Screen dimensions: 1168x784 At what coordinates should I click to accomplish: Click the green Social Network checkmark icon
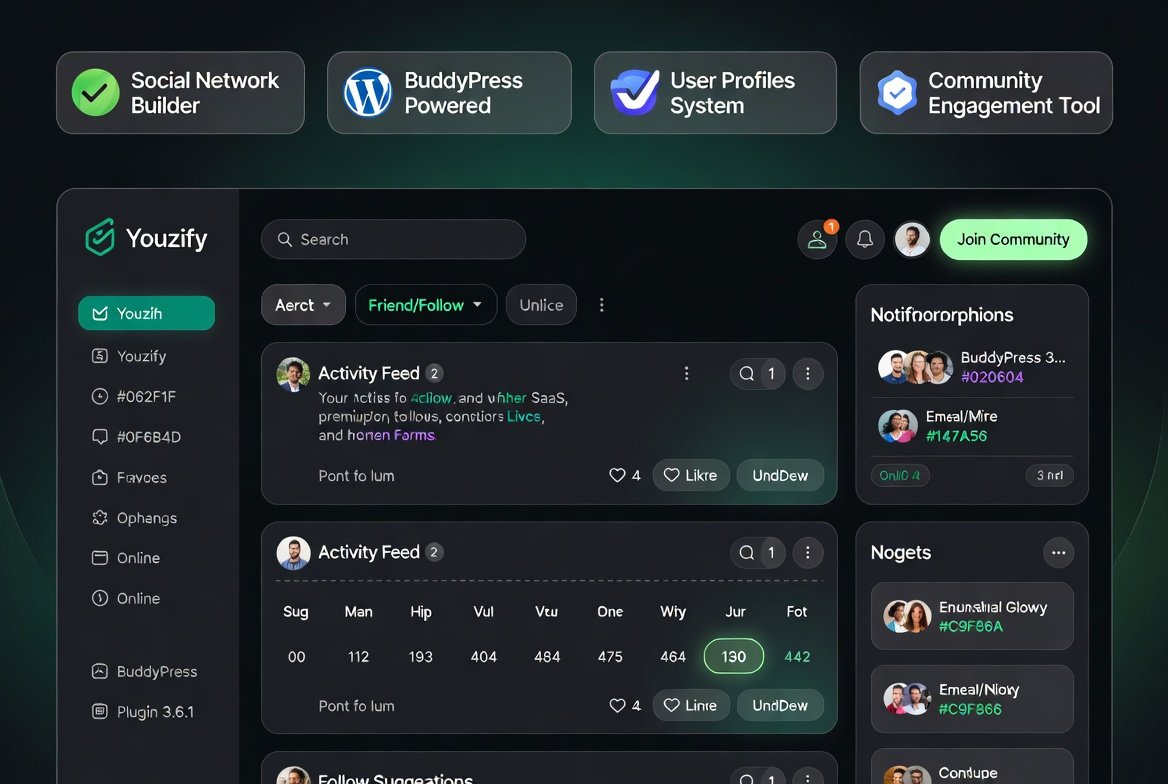tap(95, 92)
